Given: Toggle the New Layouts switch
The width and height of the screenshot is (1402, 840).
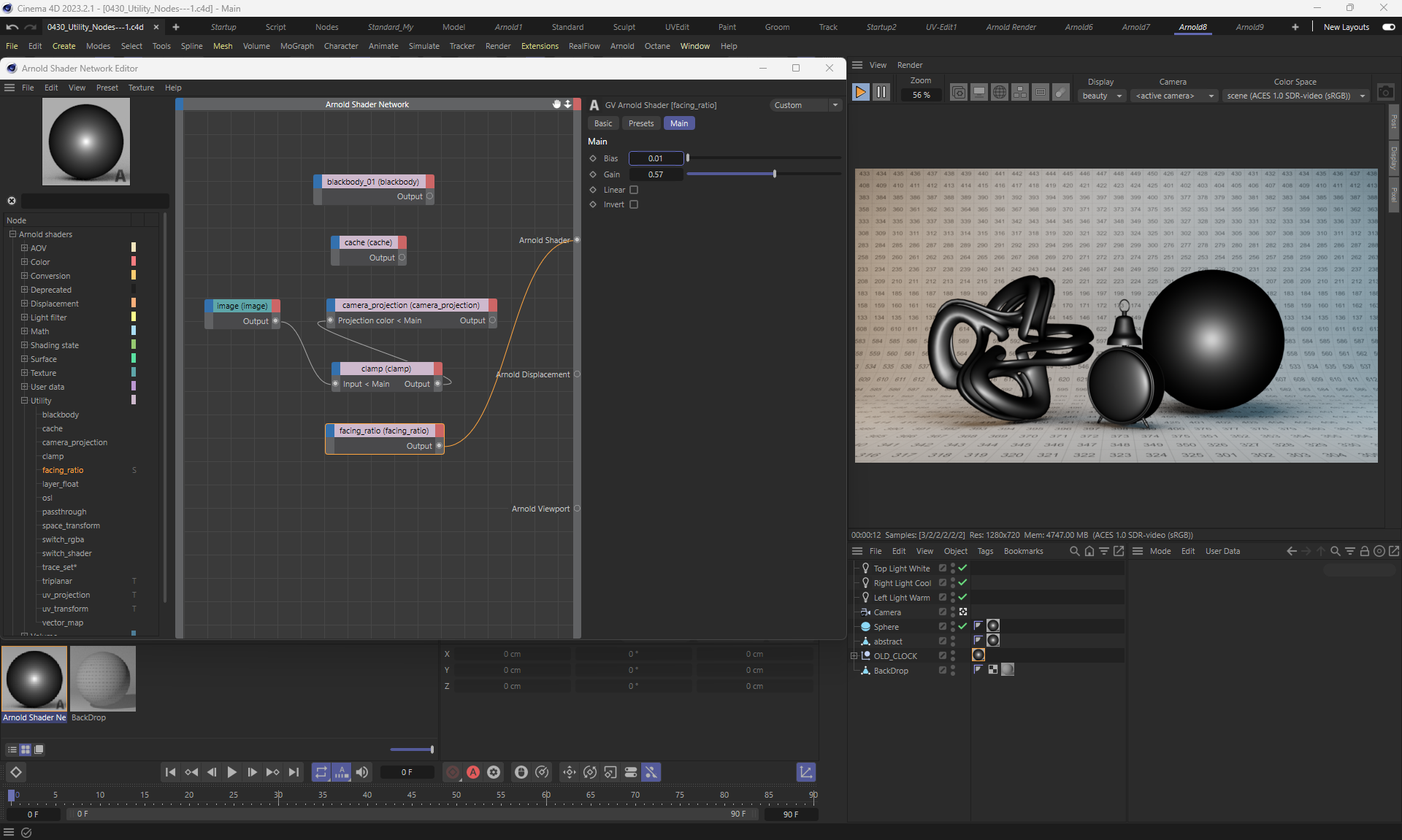Looking at the screenshot, I should point(1388,27).
